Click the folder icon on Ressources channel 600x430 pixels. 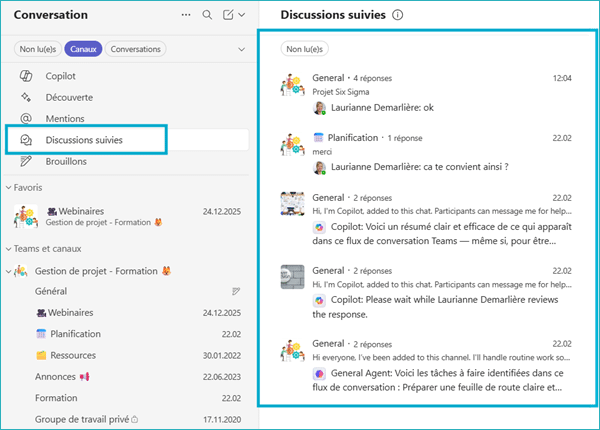(41, 355)
